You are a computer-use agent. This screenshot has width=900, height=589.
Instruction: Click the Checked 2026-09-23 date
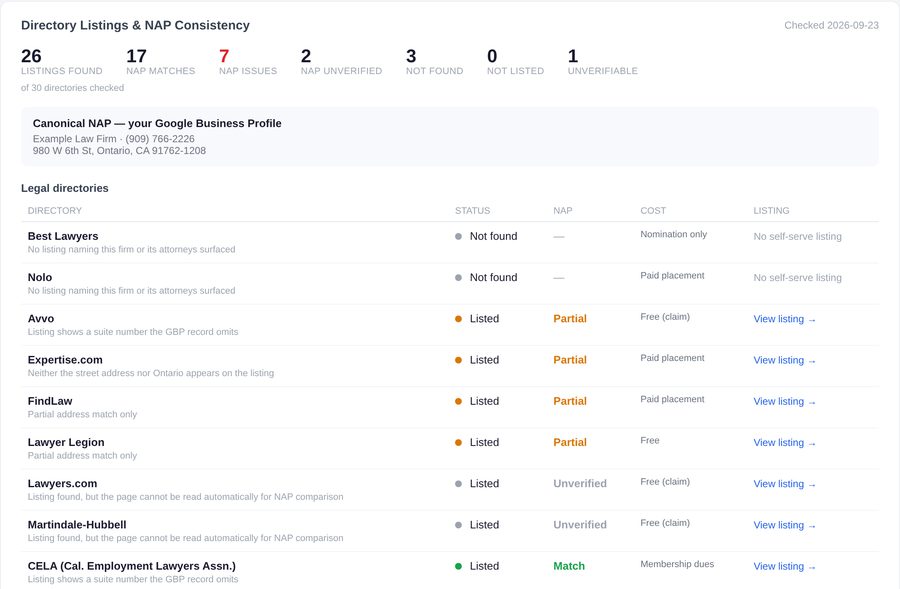831,25
